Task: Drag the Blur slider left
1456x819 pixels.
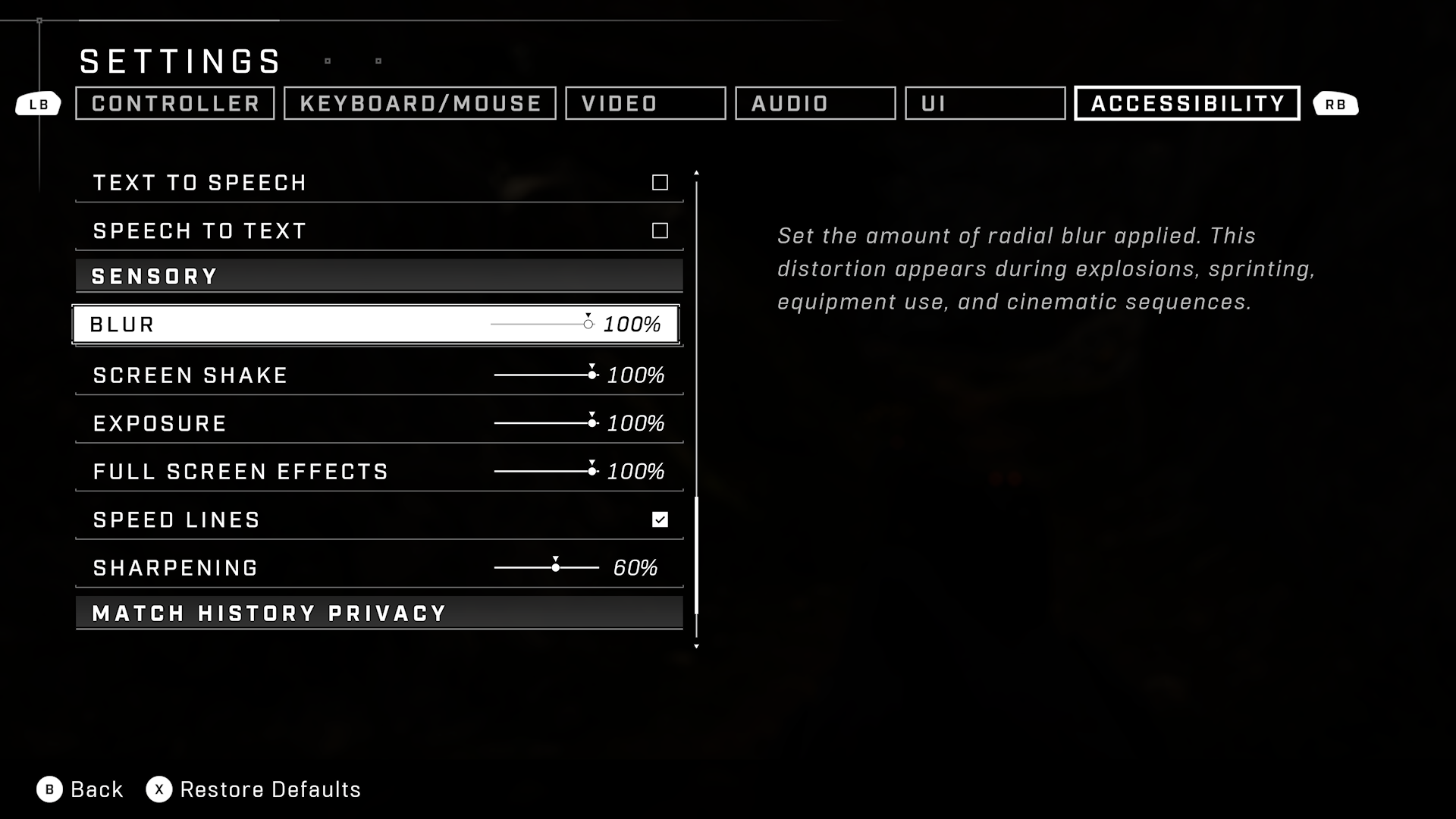Action: coord(586,324)
